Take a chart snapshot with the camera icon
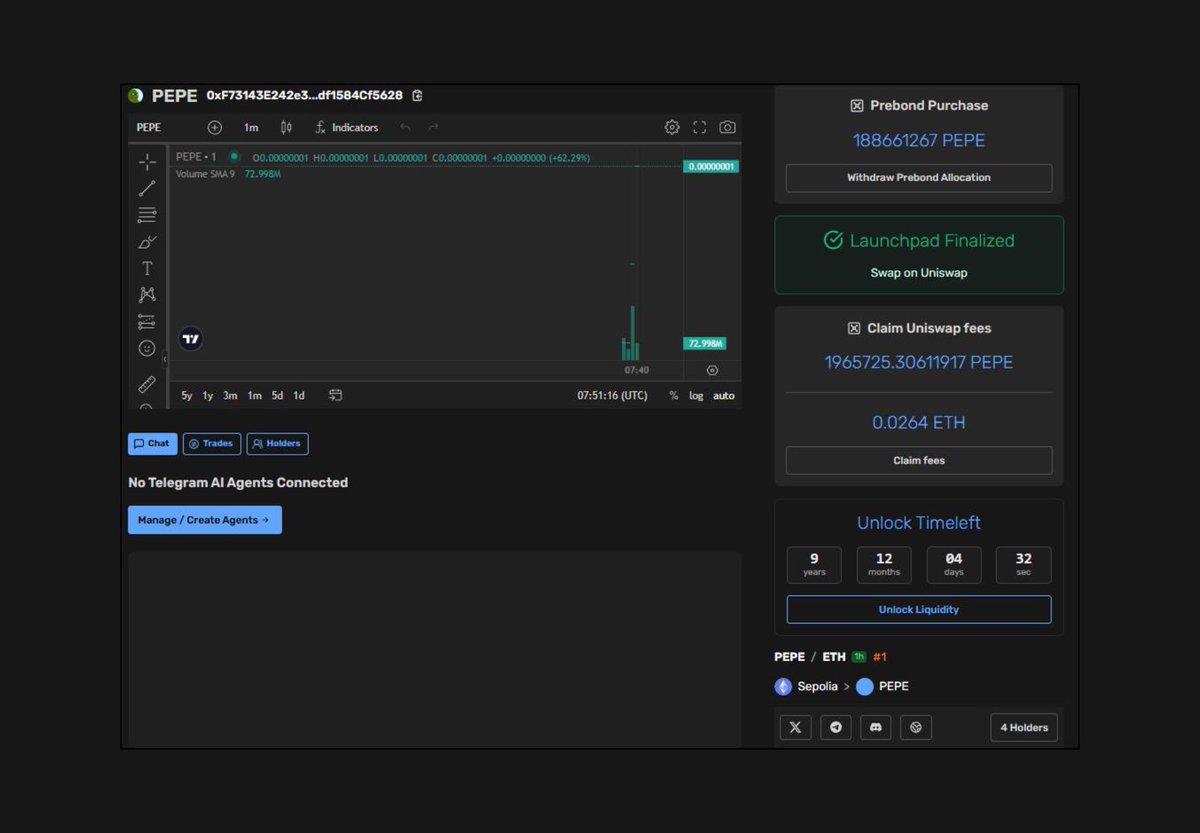This screenshot has height=833, width=1200. pos(728,127)
